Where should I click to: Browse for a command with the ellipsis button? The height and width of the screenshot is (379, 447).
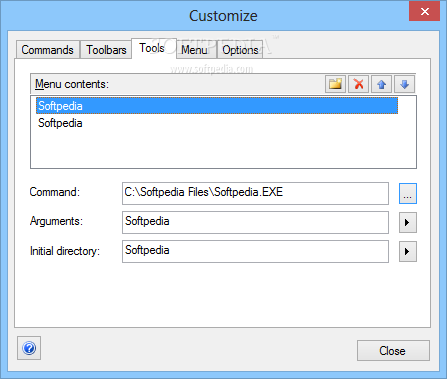408,193
